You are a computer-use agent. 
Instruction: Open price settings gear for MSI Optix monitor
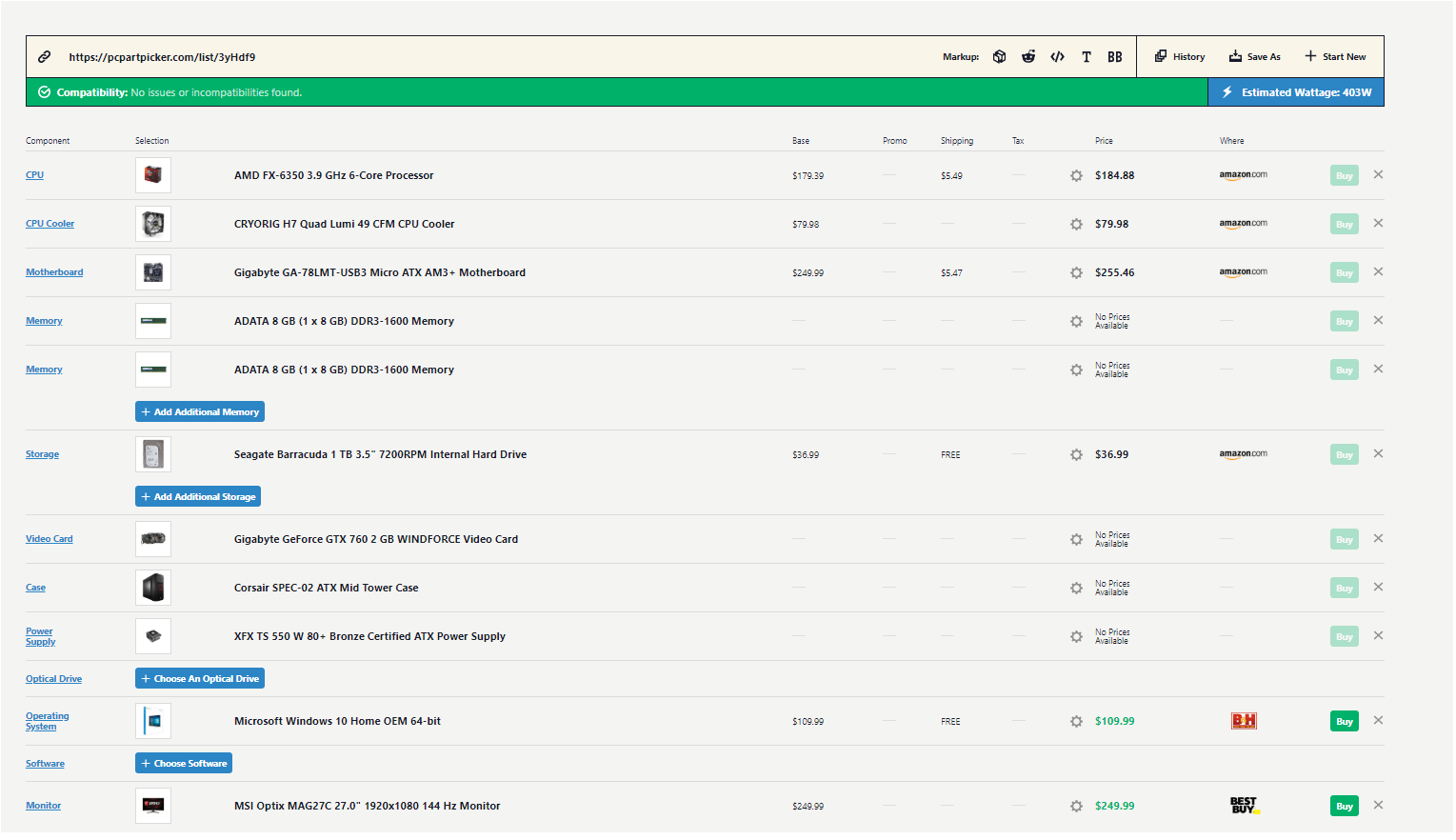pos(1076,807)
